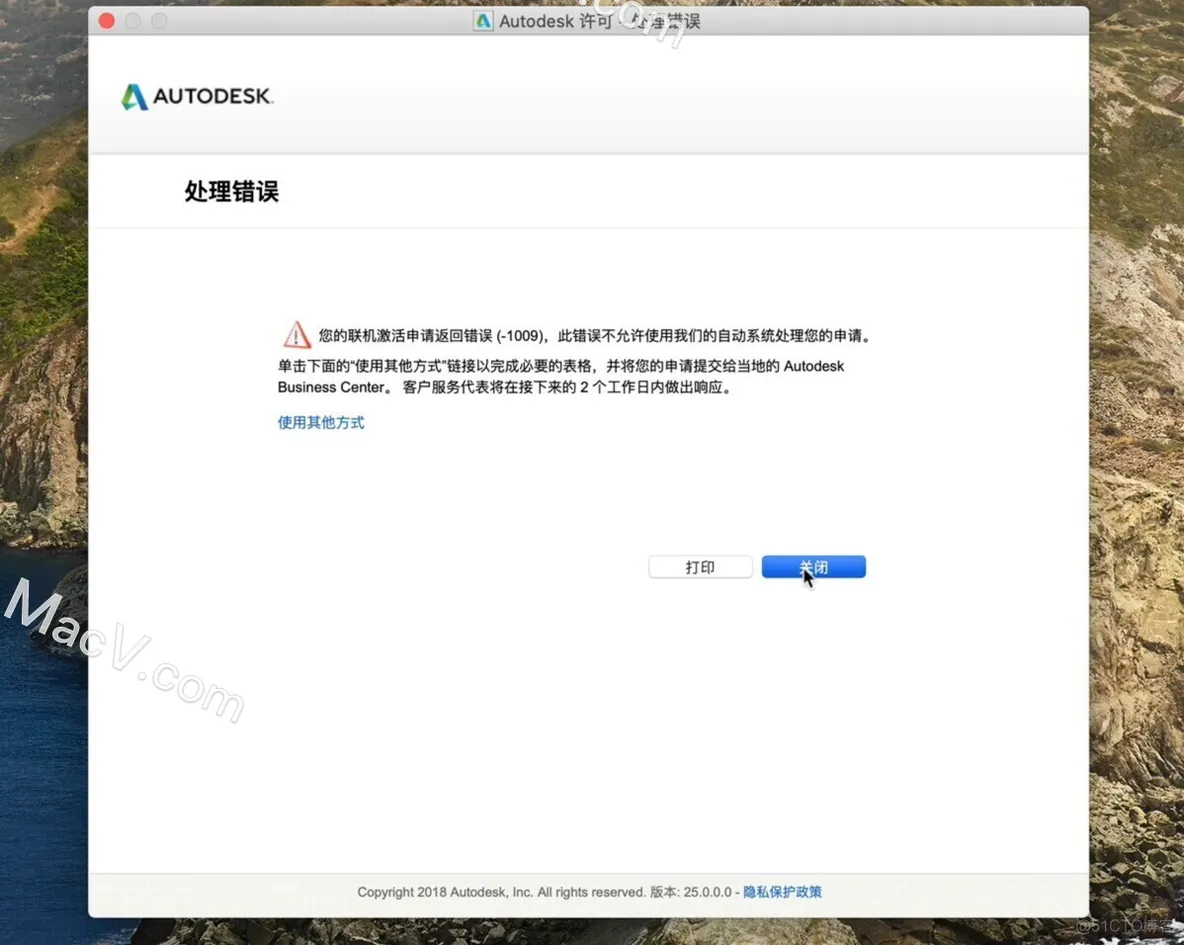Screen dimensions: 1184x945
Task: Click the red warning triangle icon
Action: point(297,335)
